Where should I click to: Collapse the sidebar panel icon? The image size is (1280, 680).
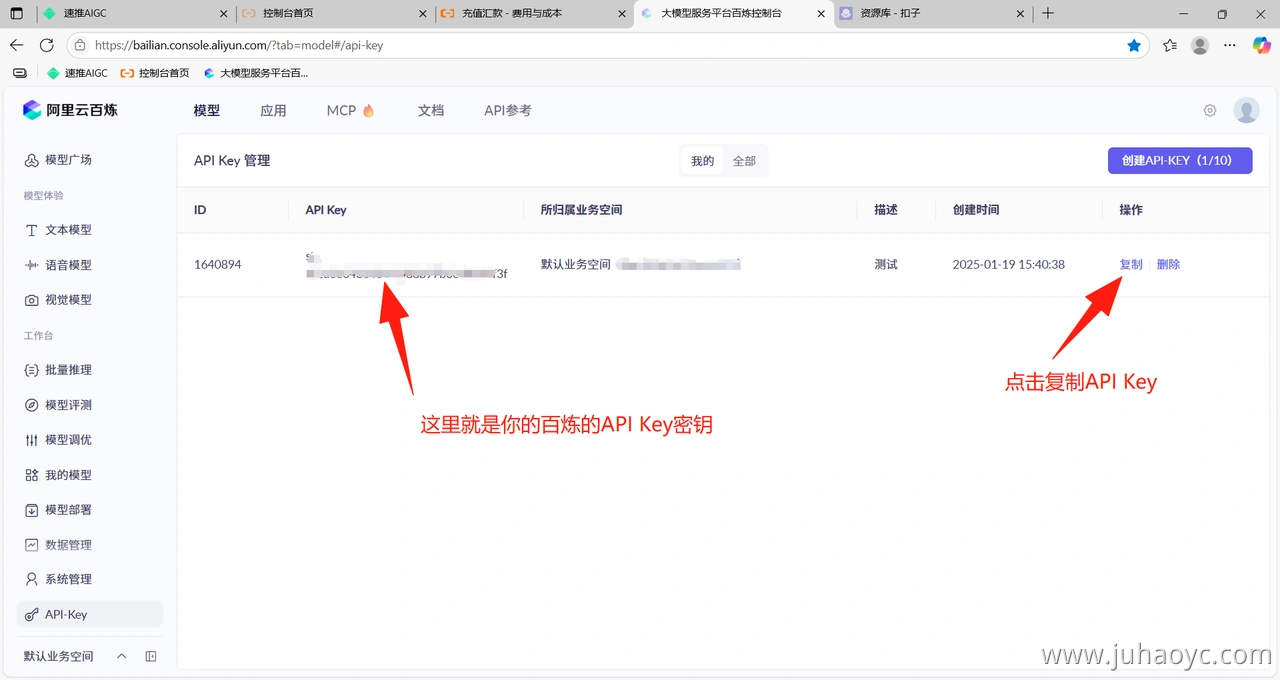[x=151, y=656]
